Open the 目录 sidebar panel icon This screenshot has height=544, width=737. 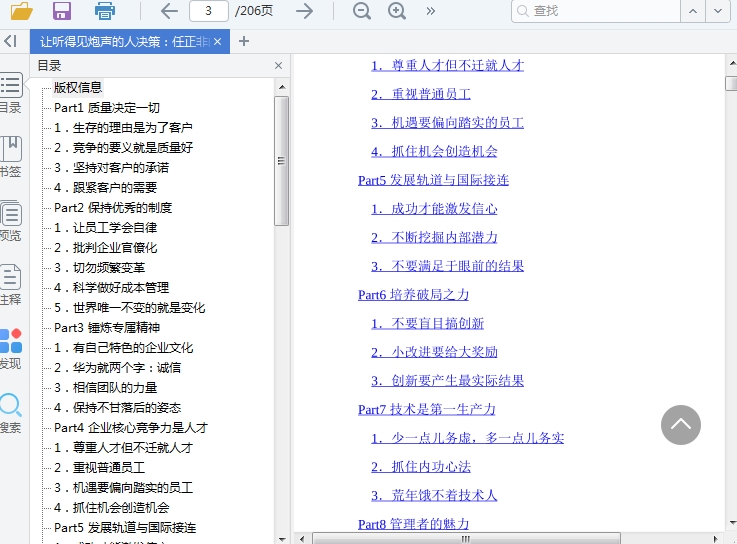(10, 93)
